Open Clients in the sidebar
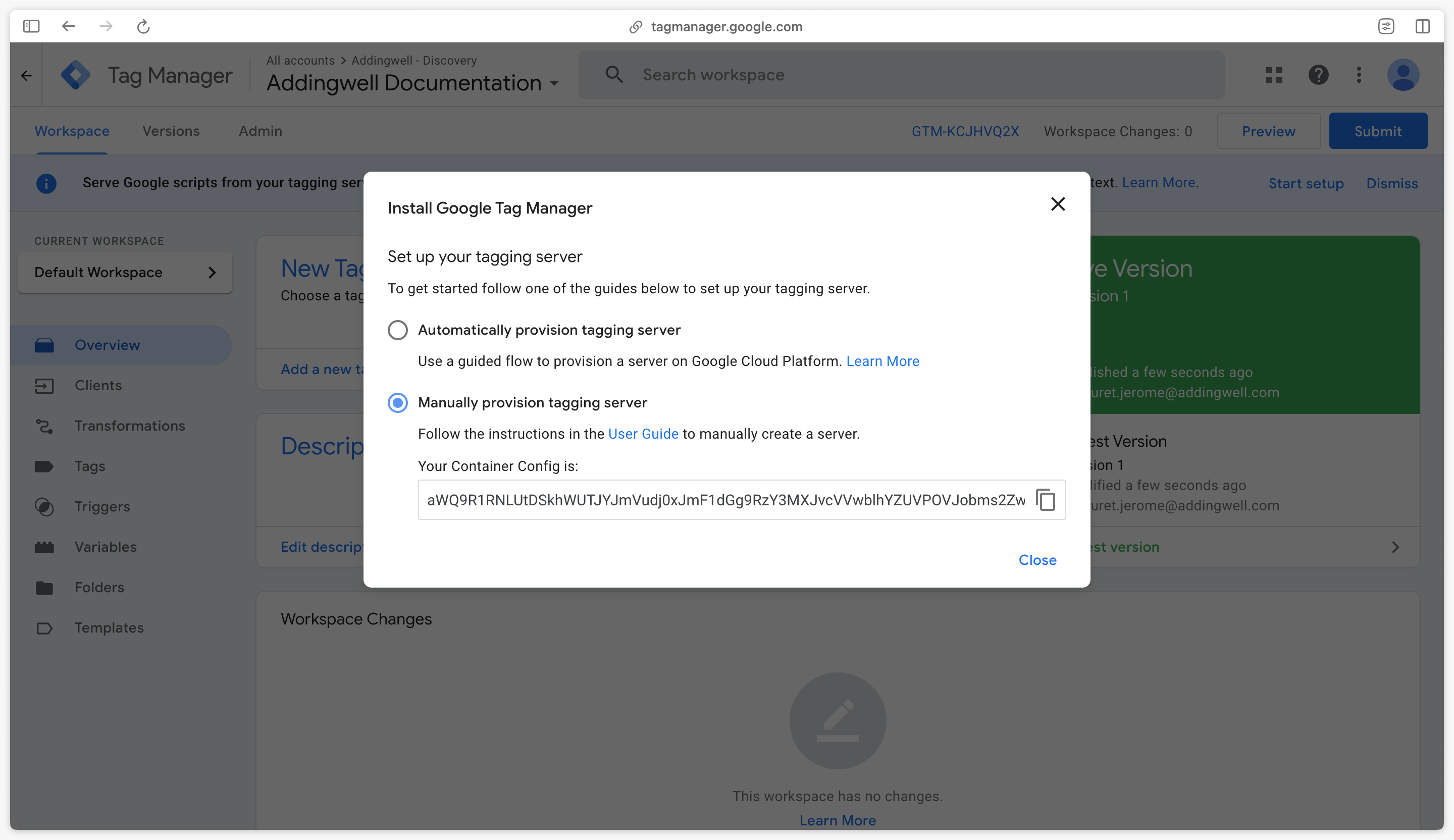The width and height of the screenshot is (1454, 840). tap(98, 385)
